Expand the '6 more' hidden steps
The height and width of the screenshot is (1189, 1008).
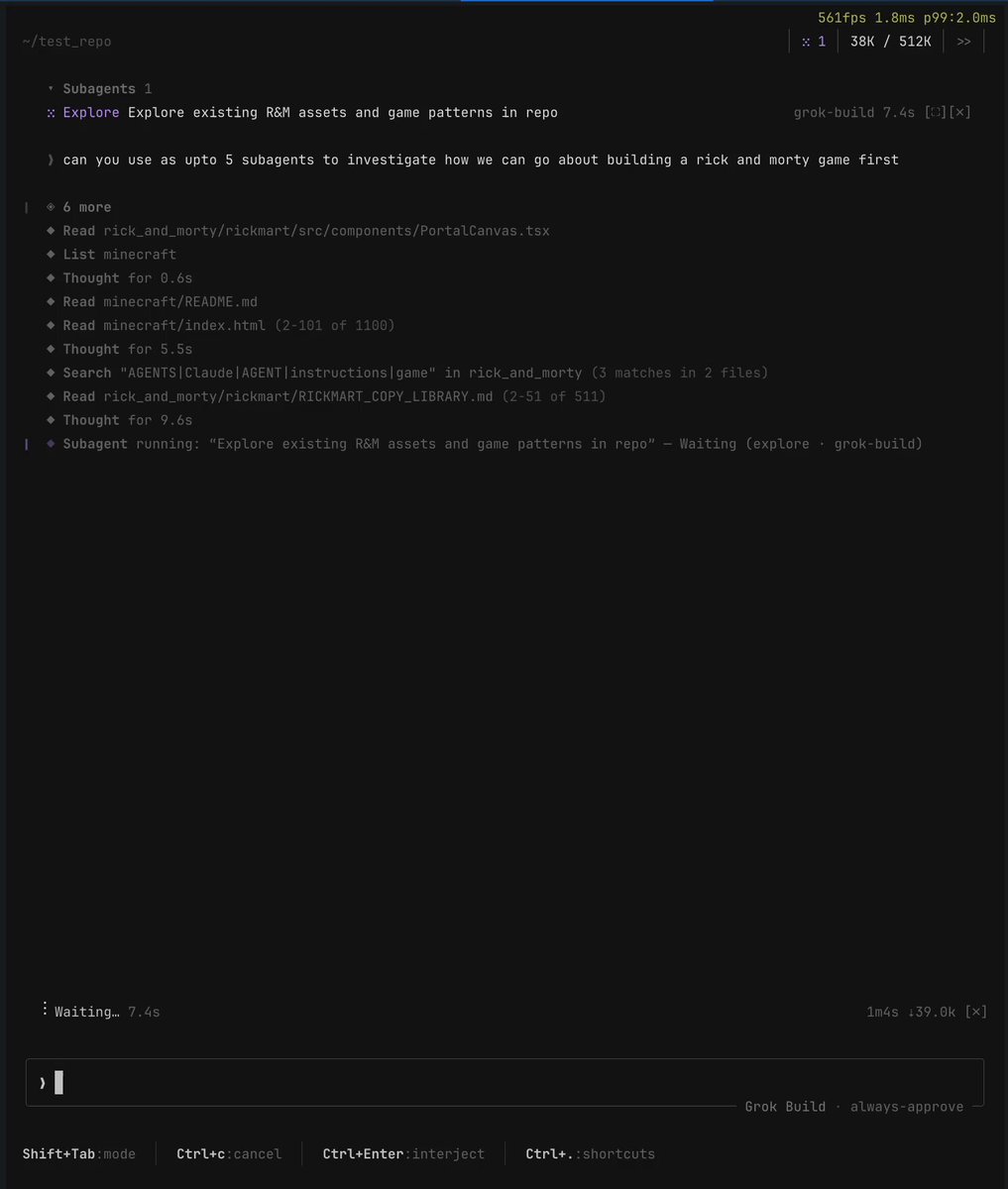(x=79, y=207)
